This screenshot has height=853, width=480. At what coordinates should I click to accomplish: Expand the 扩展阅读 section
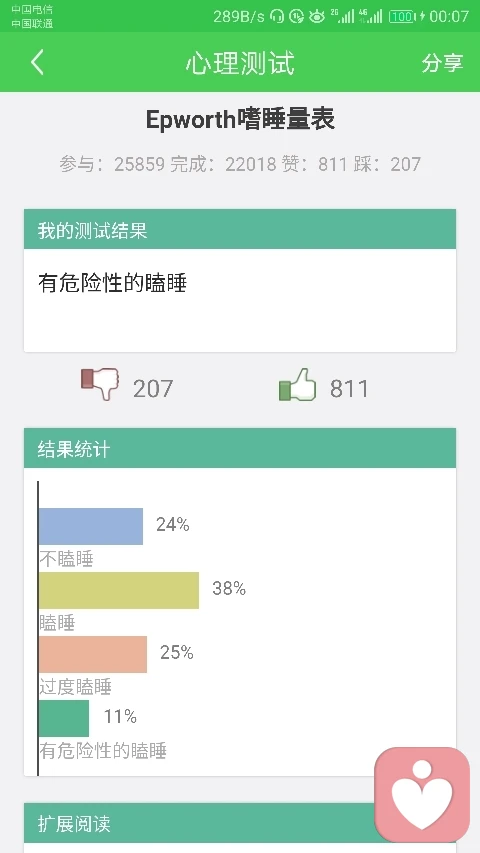coord(240,823)
